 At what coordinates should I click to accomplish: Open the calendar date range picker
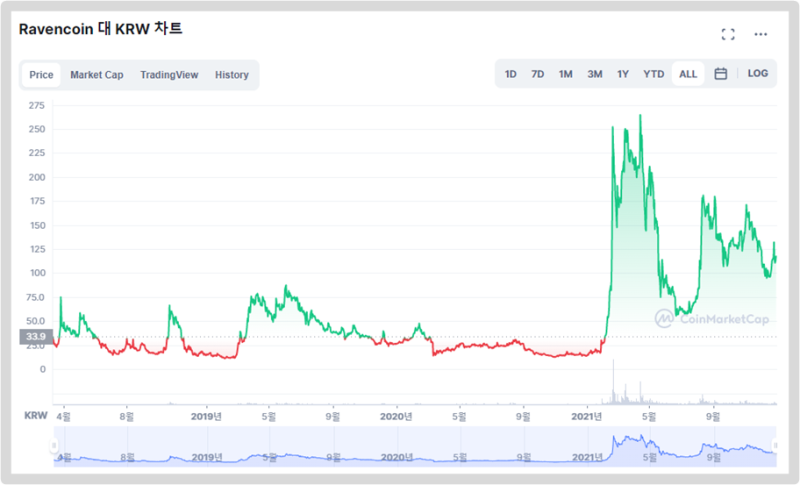click(720, 74)
